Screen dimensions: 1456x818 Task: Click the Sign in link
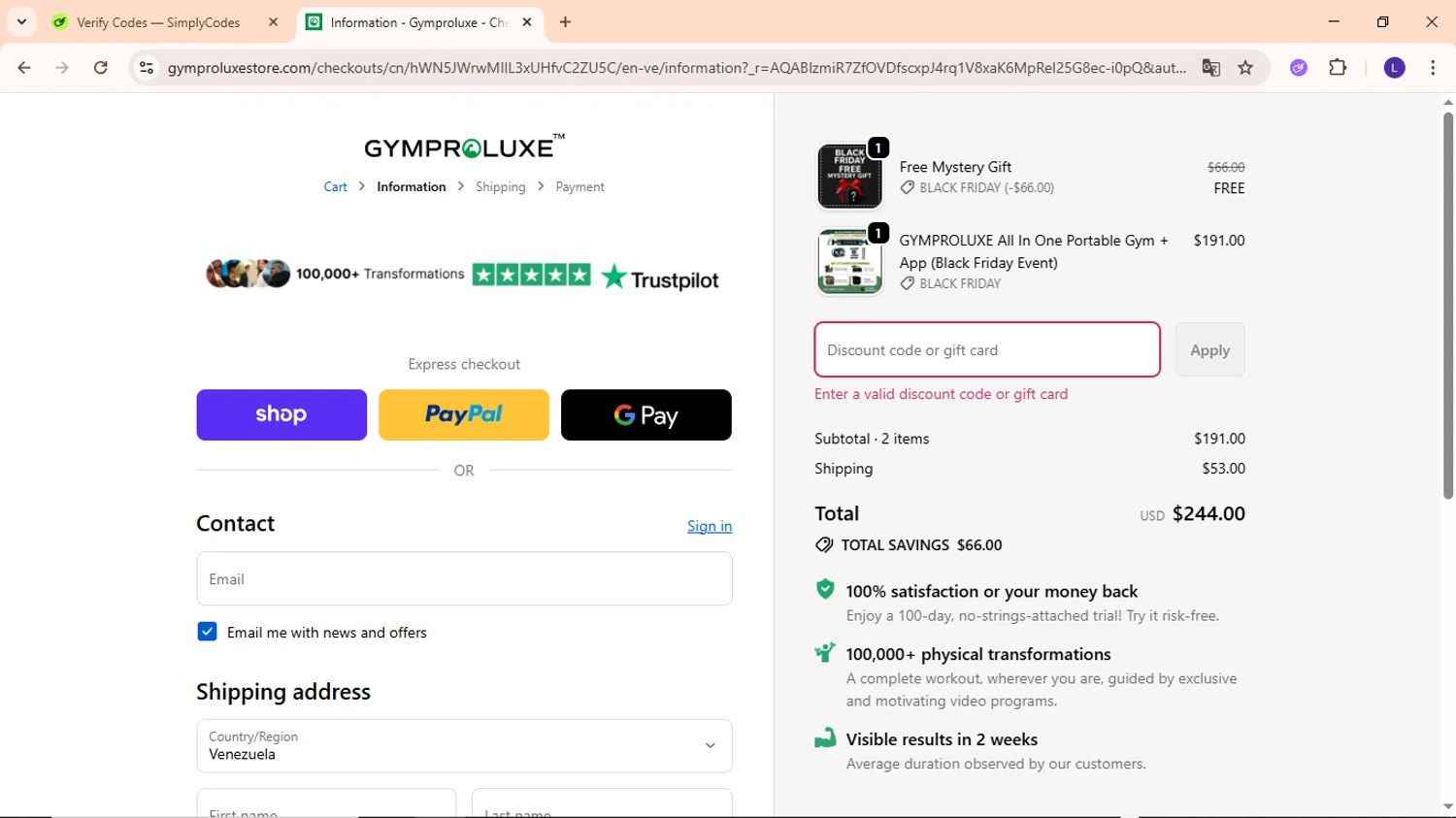pyautogui.click(x=710, y=526)
